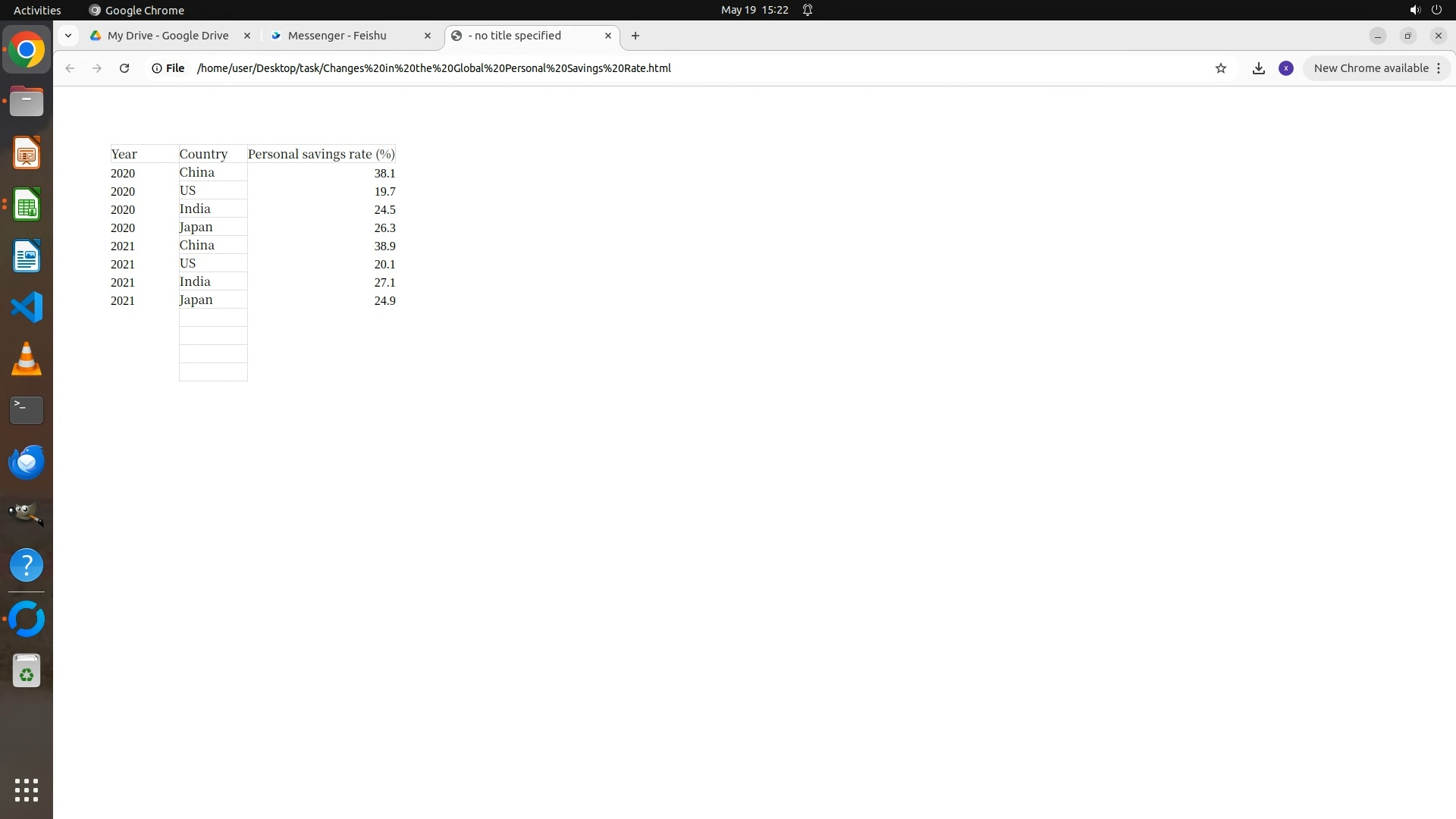1456x819 pixels.
Task: Open the Chrome profile avatar
Action: pyautogui.click(x=1285, y=68)
